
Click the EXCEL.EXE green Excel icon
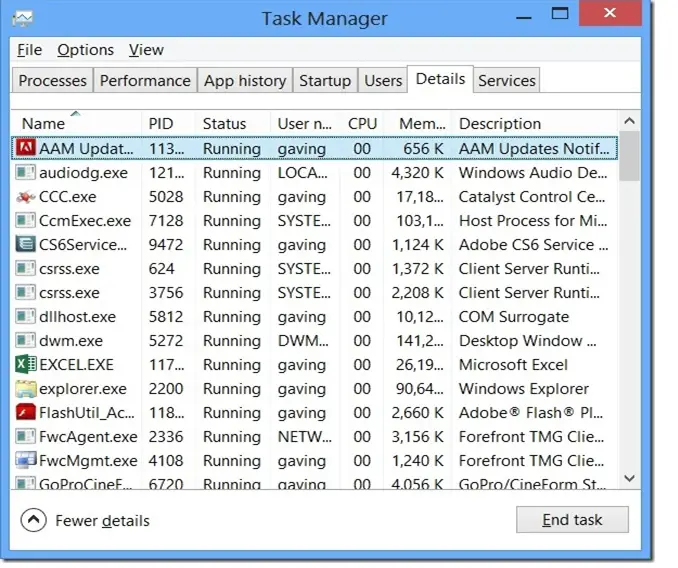(26, 364)
